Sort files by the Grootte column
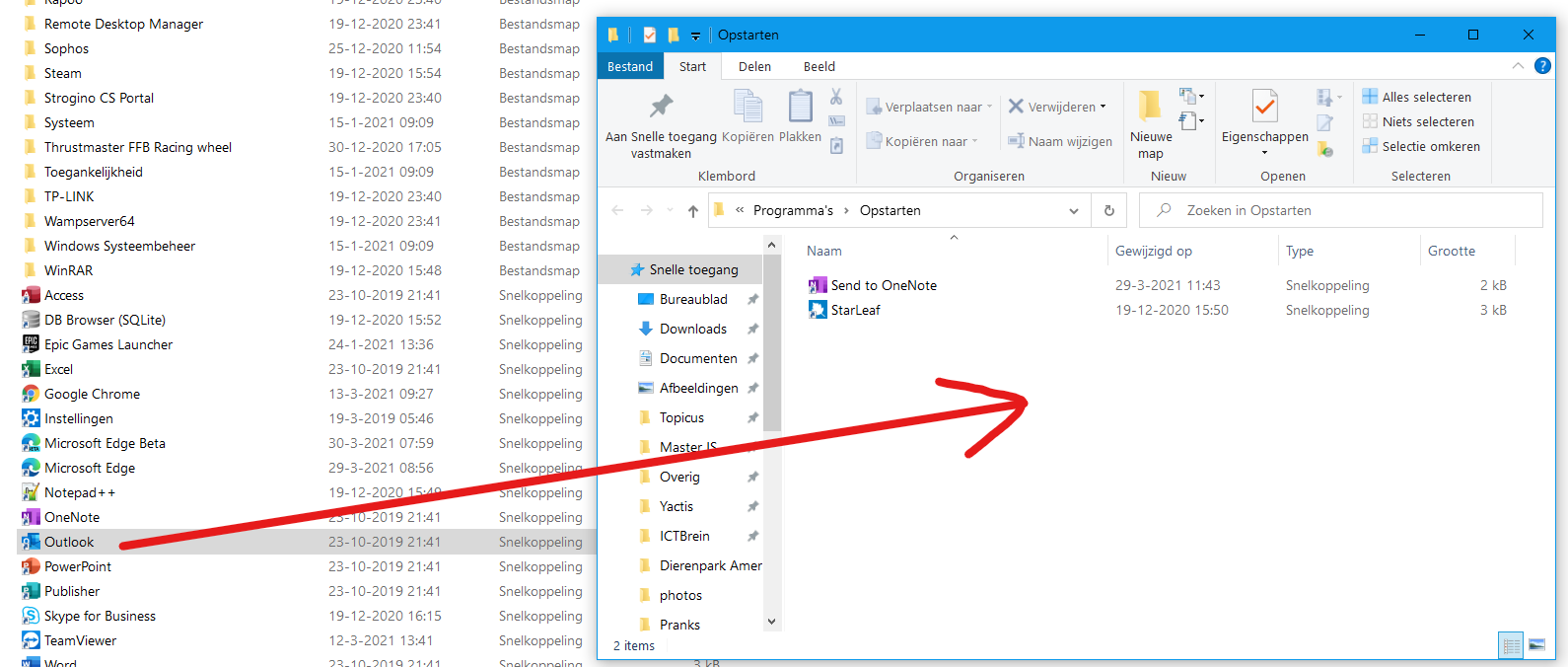This screenshot has height=667, width=1568. coord(1452,251)
